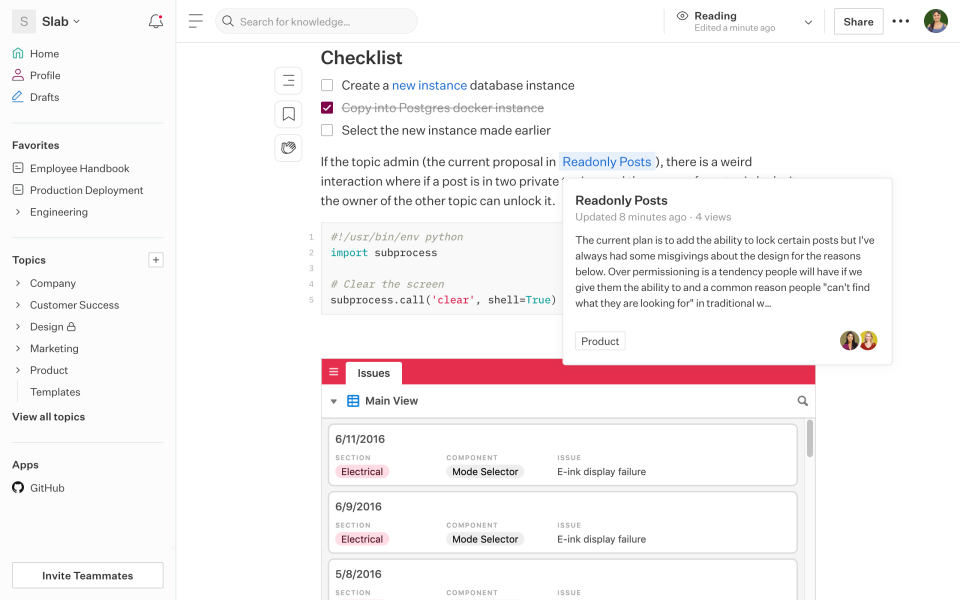Viewport: 960px width, 600px height.
Task: Open the GitHub app integration
Action: click(38, 487)
